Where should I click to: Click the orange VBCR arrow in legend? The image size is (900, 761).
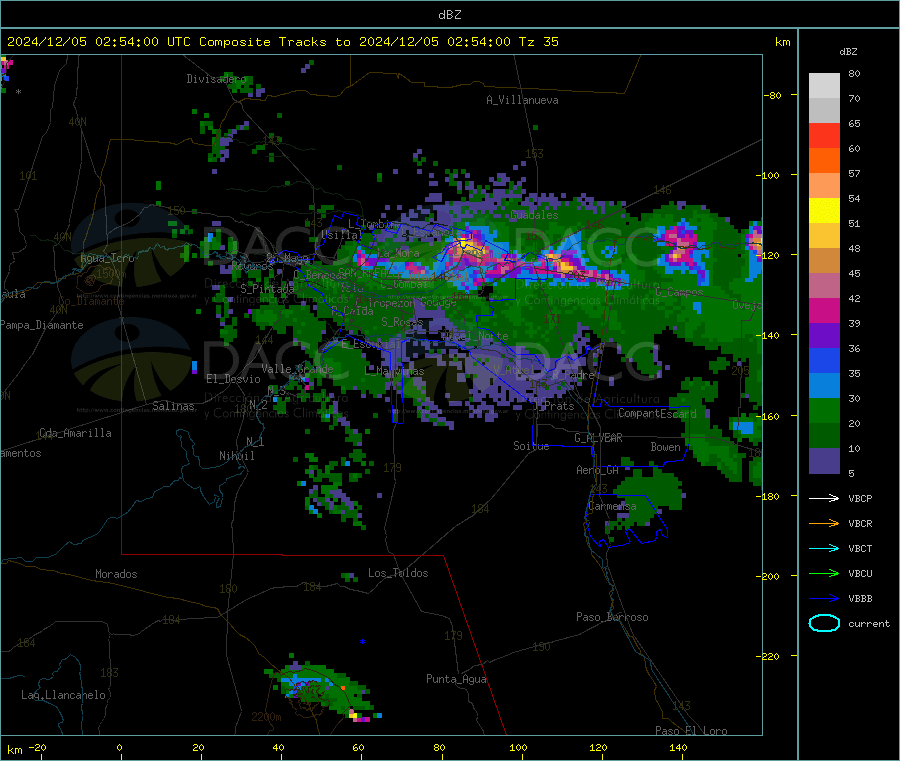(824, 523)
